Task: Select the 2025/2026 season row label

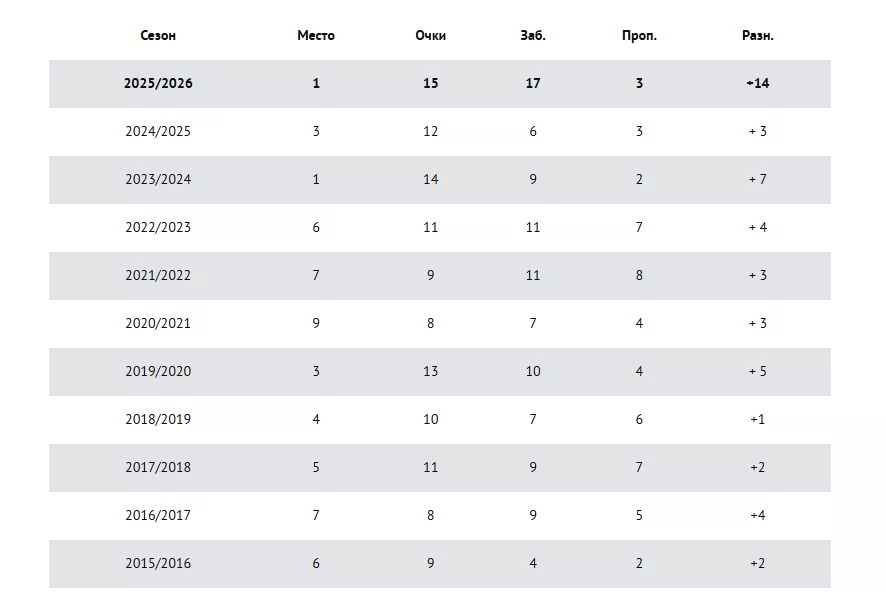Action: click(158, 83)
